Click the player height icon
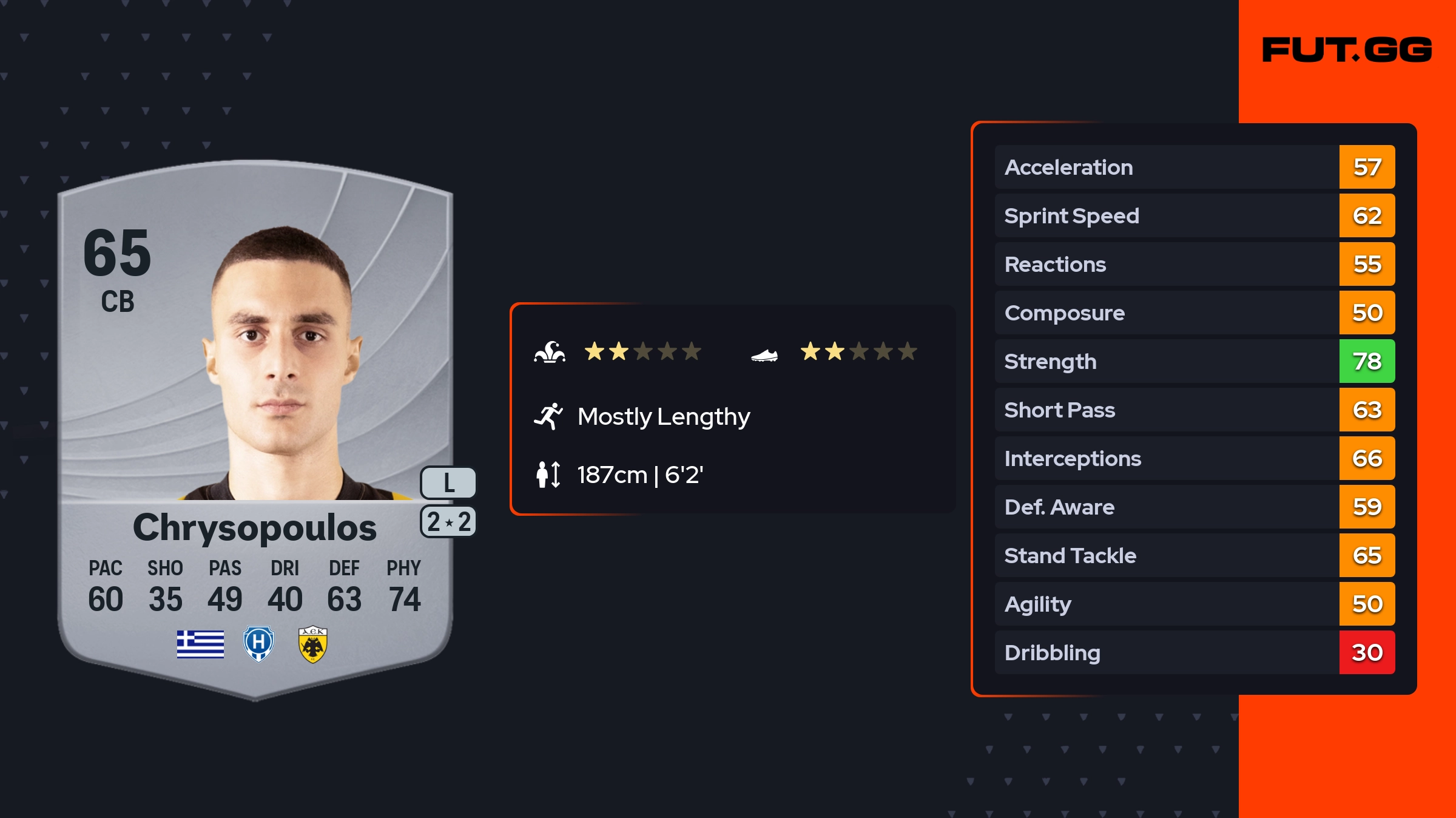 [548, 475]
